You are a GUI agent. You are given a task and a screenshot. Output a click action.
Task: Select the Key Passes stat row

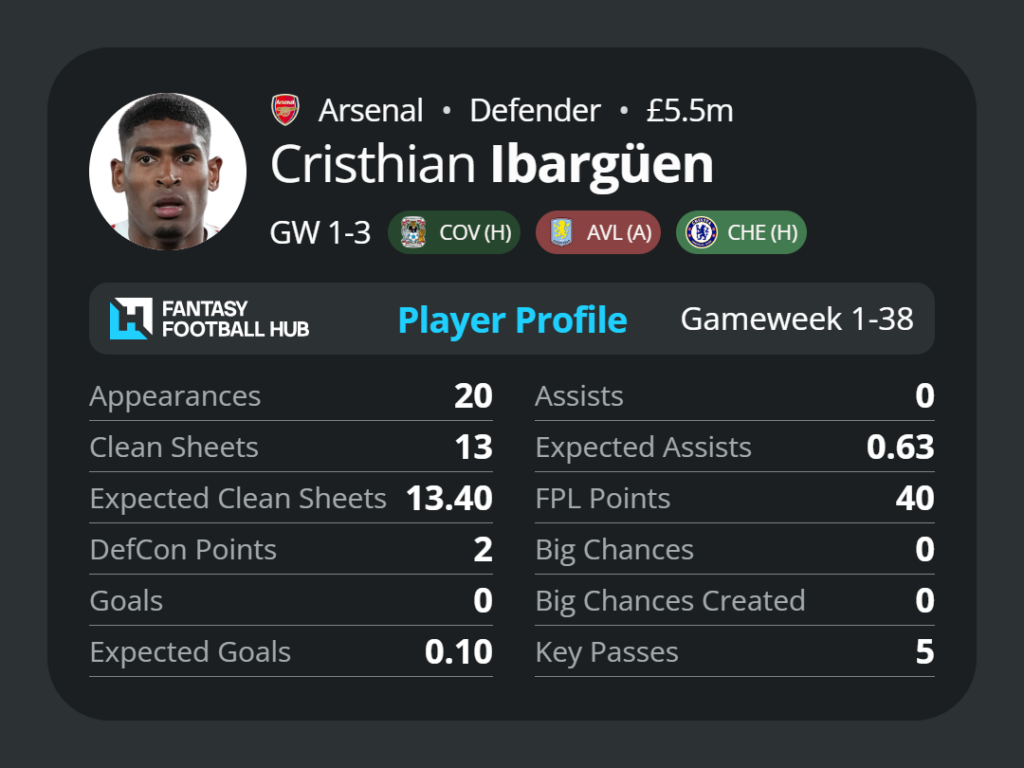pyautogui.click(x=735, y=652)
